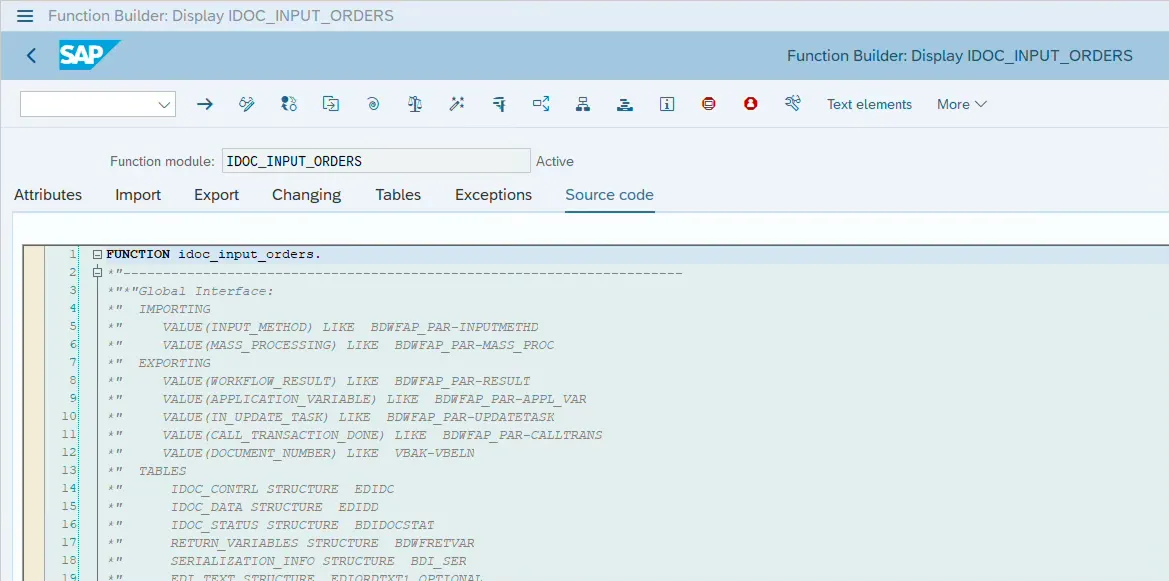Click the Check (scales) toolbar icon
The image size is (1169, 581).
click(415, 104)
